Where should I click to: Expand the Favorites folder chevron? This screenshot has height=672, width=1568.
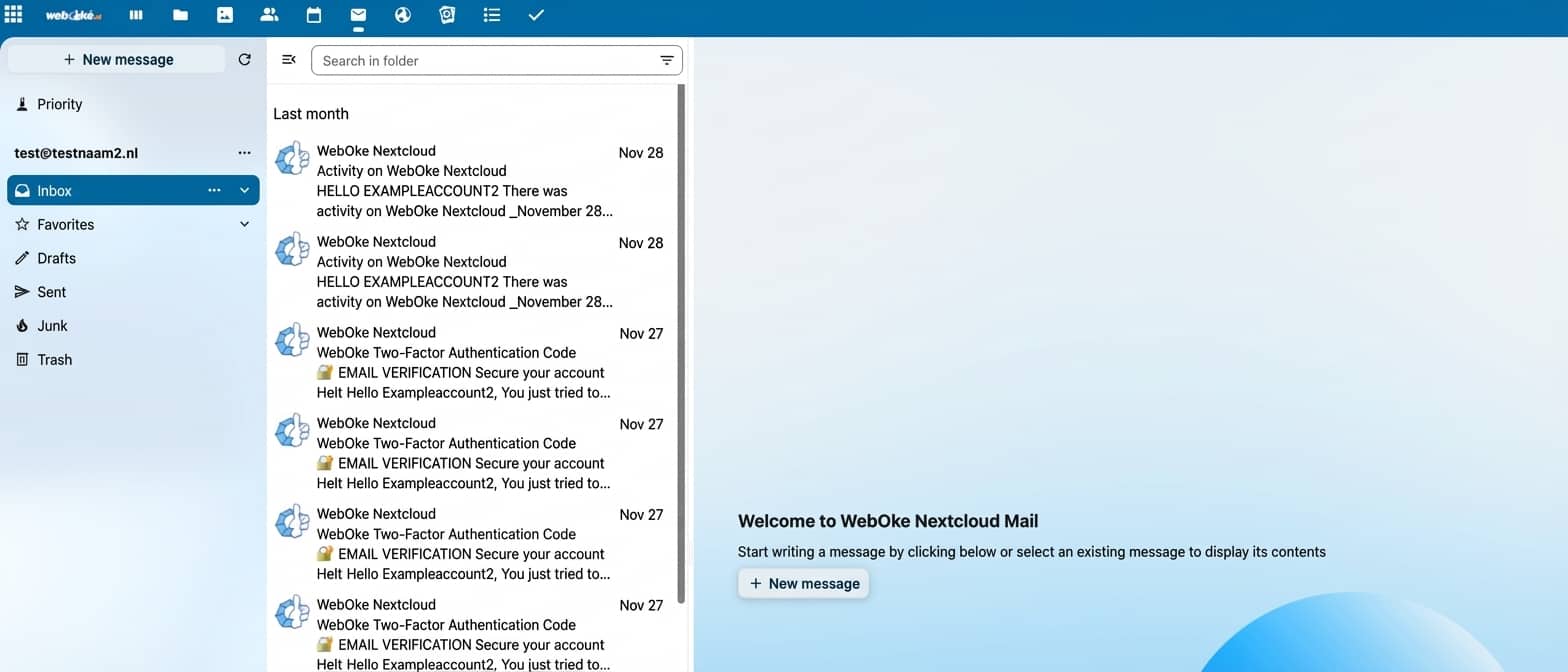245,225
